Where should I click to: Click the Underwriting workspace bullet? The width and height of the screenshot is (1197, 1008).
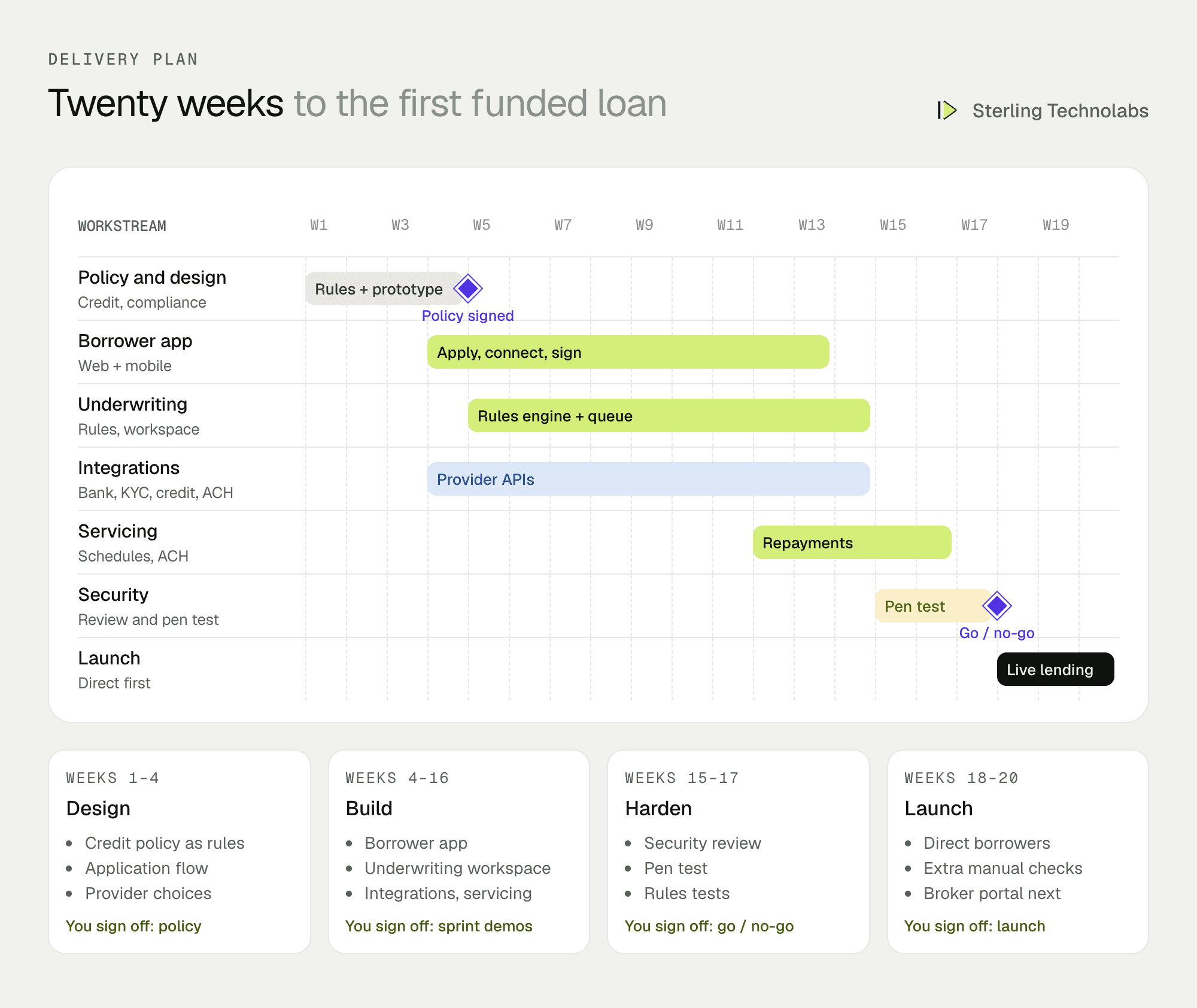click(458, 868)
